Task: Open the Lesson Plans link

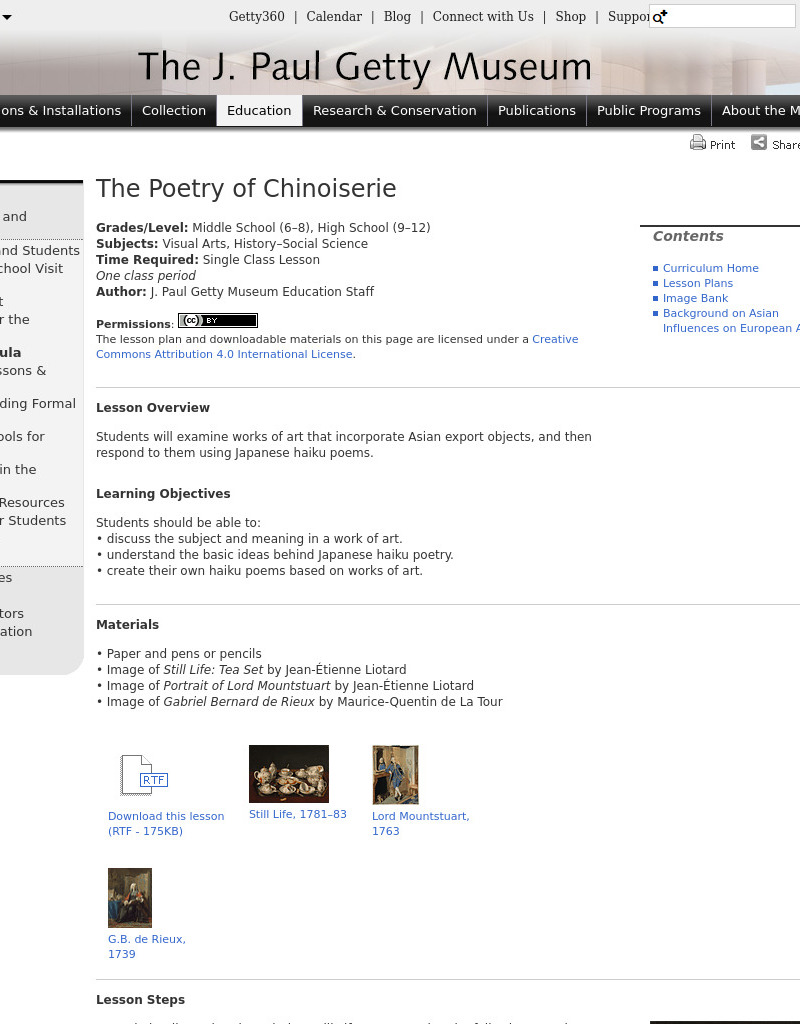Action: (698, 283)
